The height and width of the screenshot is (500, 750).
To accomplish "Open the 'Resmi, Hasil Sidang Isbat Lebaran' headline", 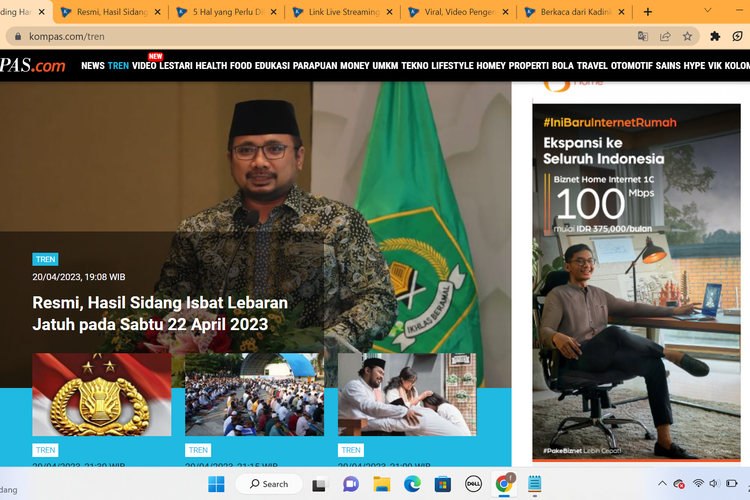I will (x=160, y=313).
